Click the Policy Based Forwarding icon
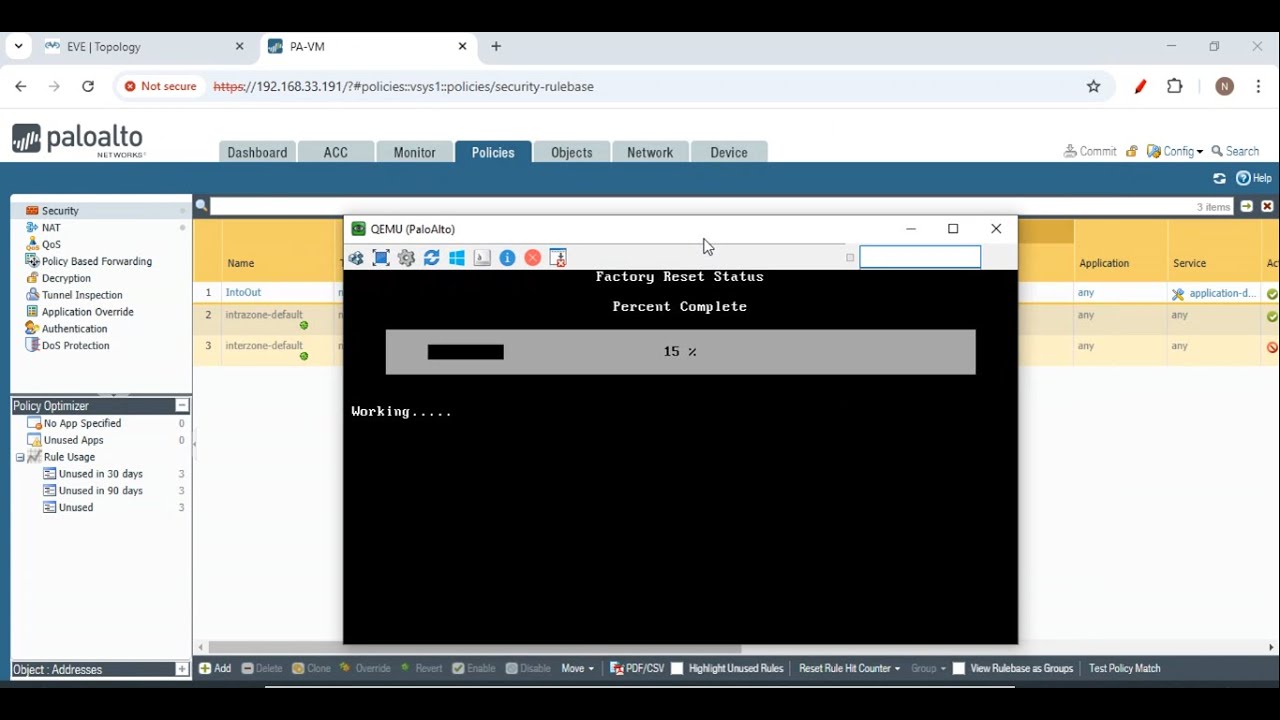Screen dimensions: 1280x720 33,261
